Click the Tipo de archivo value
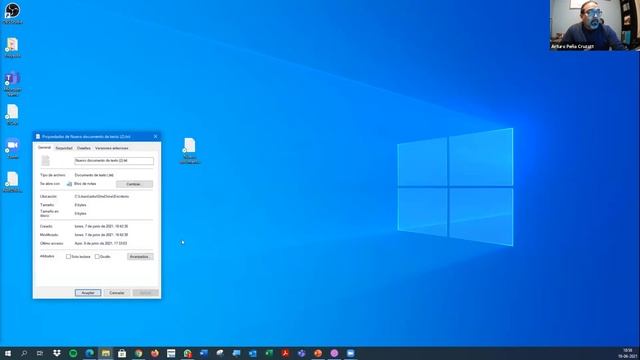Screen dimensions: 640x360 tap(94, 175)
